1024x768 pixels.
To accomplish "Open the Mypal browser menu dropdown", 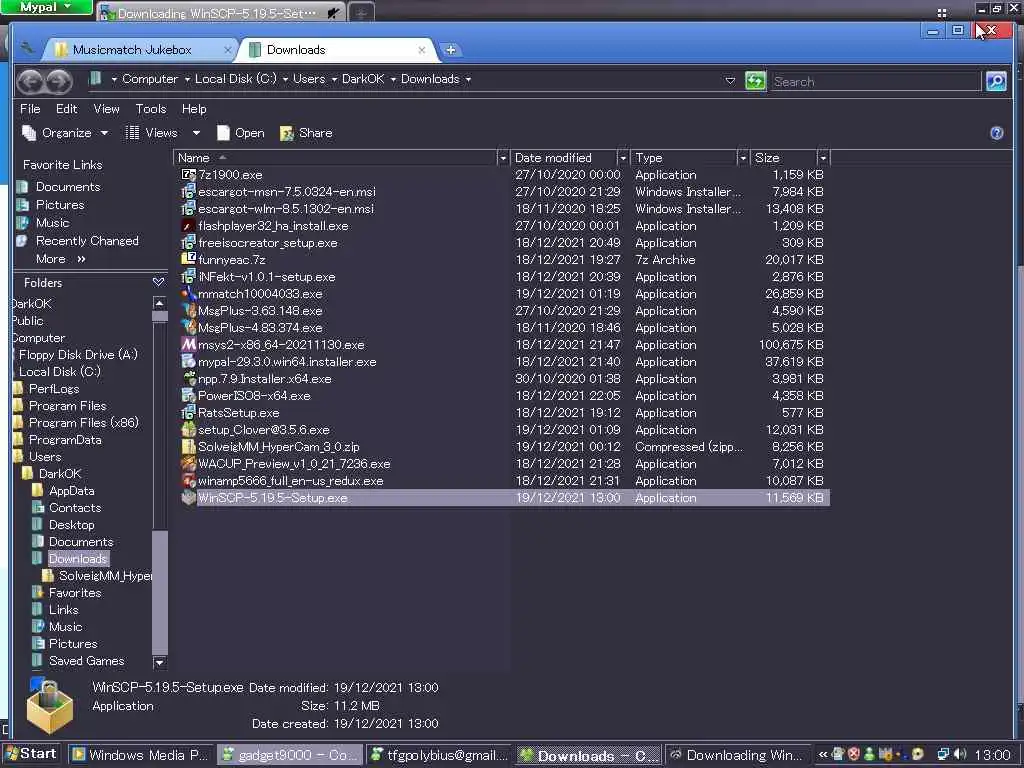I will 46,7.
